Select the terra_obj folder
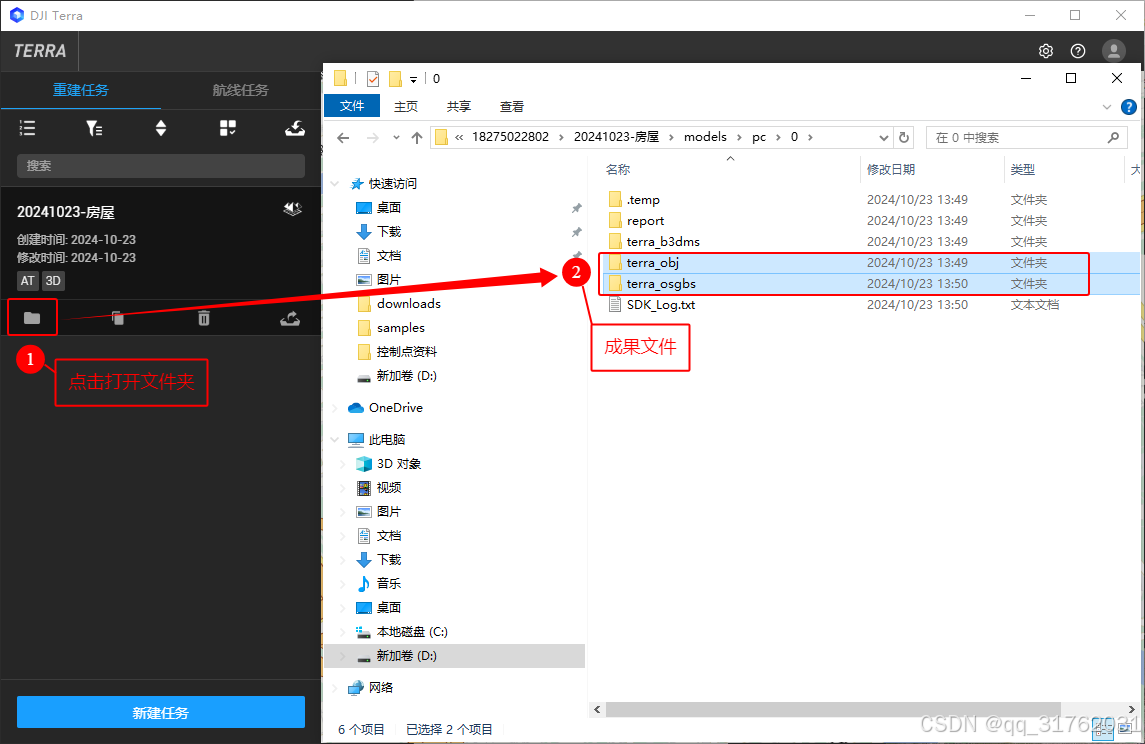The width and height of the screenshot is (1145, 744). click(653, 263)
